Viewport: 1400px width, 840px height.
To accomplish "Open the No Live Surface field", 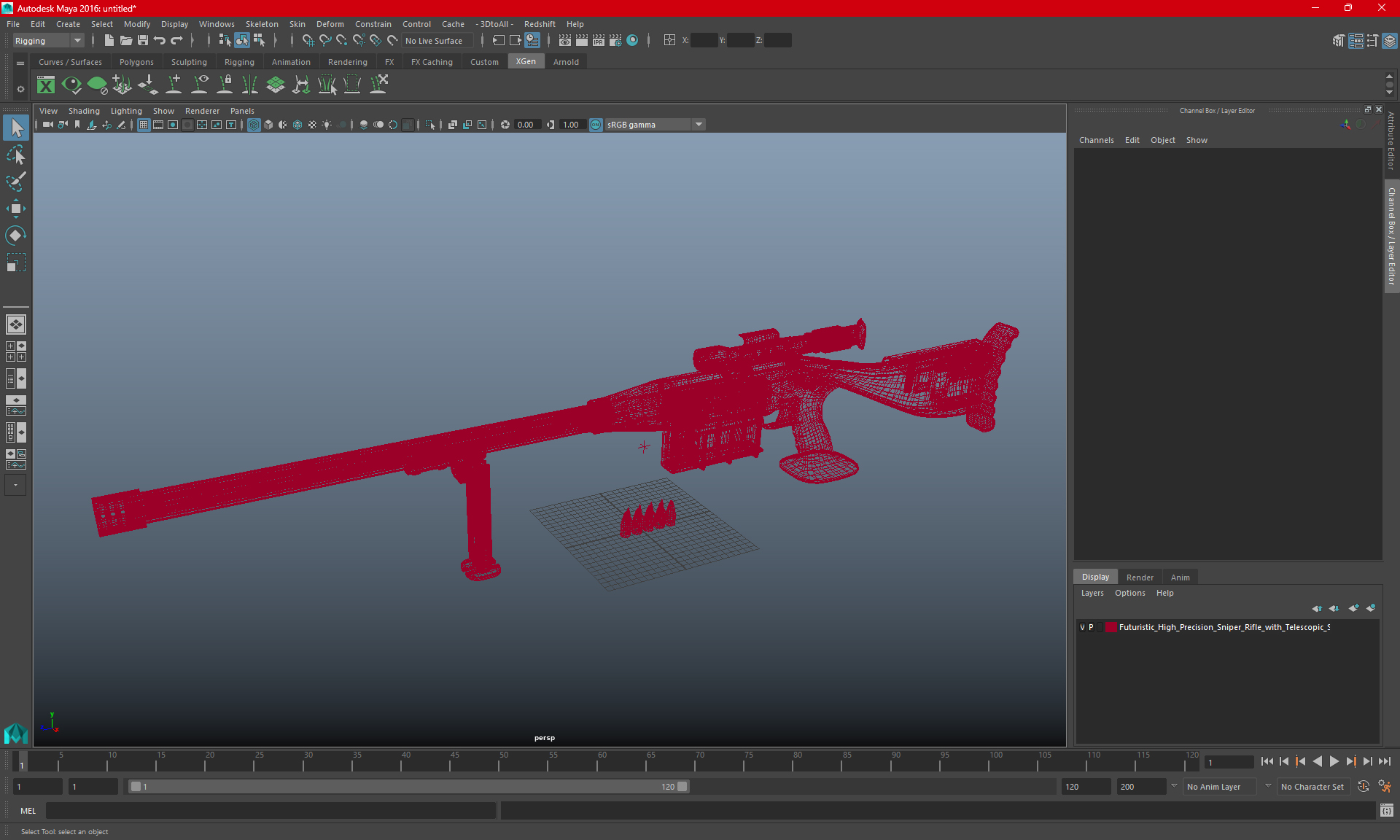I will (437, 41).
